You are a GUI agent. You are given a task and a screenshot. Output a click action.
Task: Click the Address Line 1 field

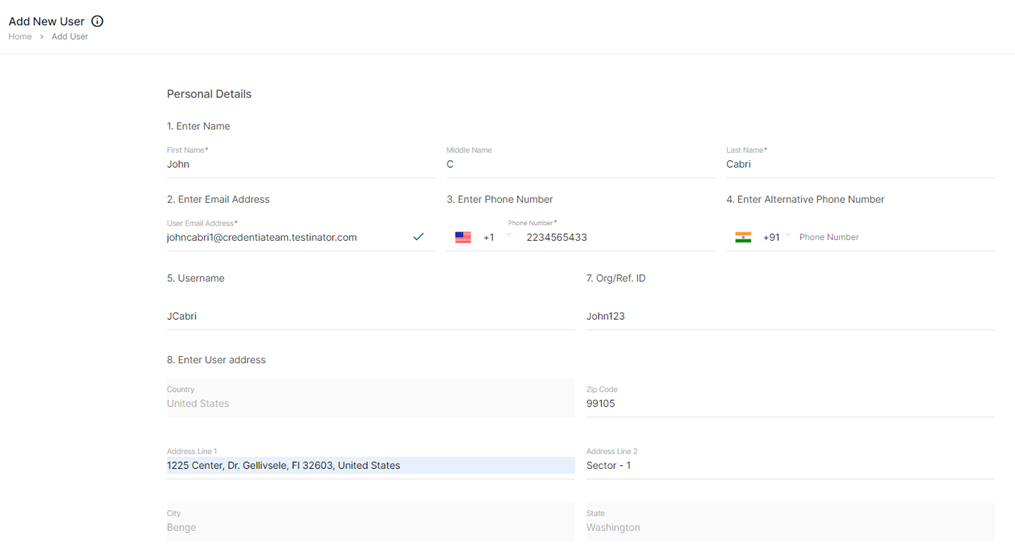click(x=370, y=465)
